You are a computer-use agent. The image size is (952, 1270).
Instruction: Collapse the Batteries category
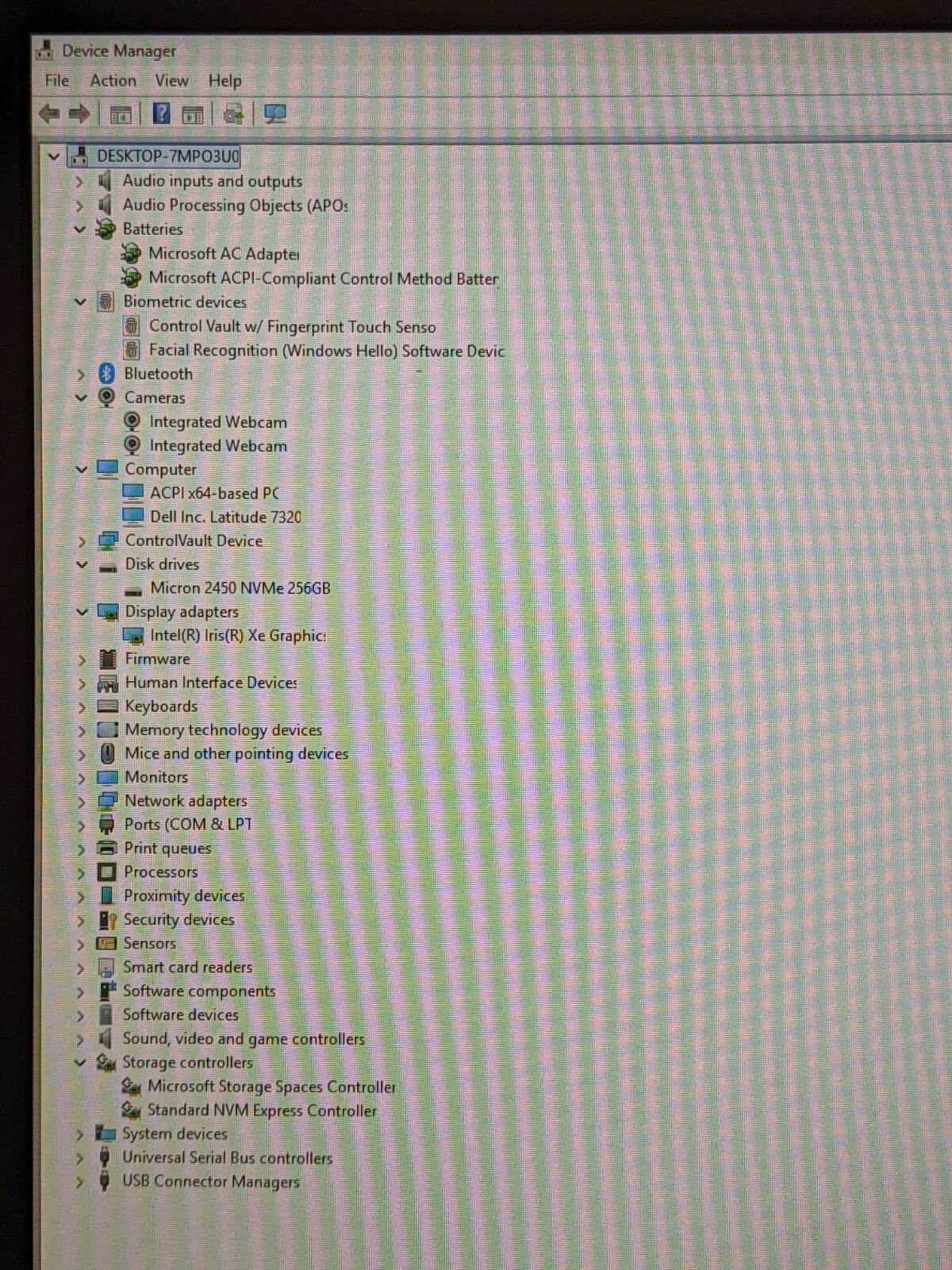(79, 229)
